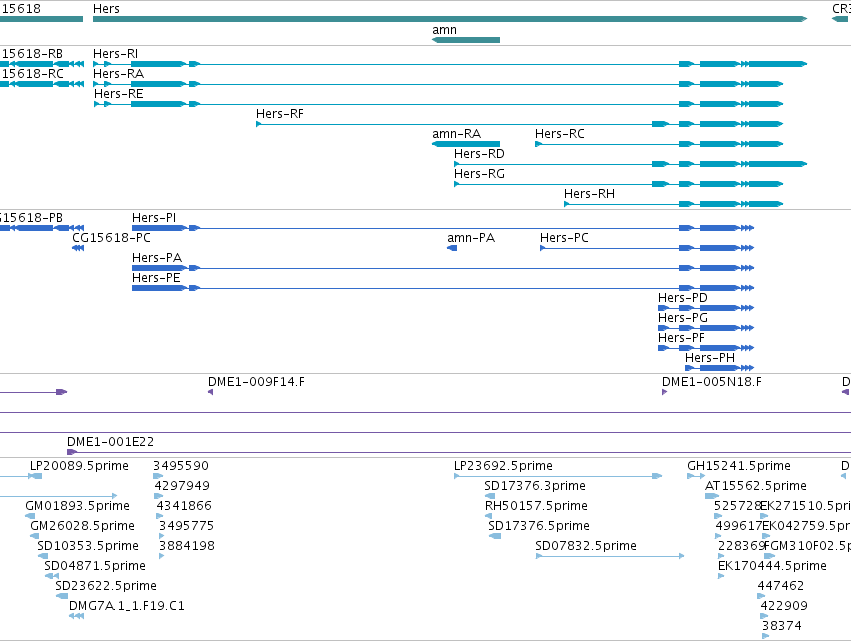Click the 3495775 feature label
Screen dimensions: 851x641
(186, 526)
